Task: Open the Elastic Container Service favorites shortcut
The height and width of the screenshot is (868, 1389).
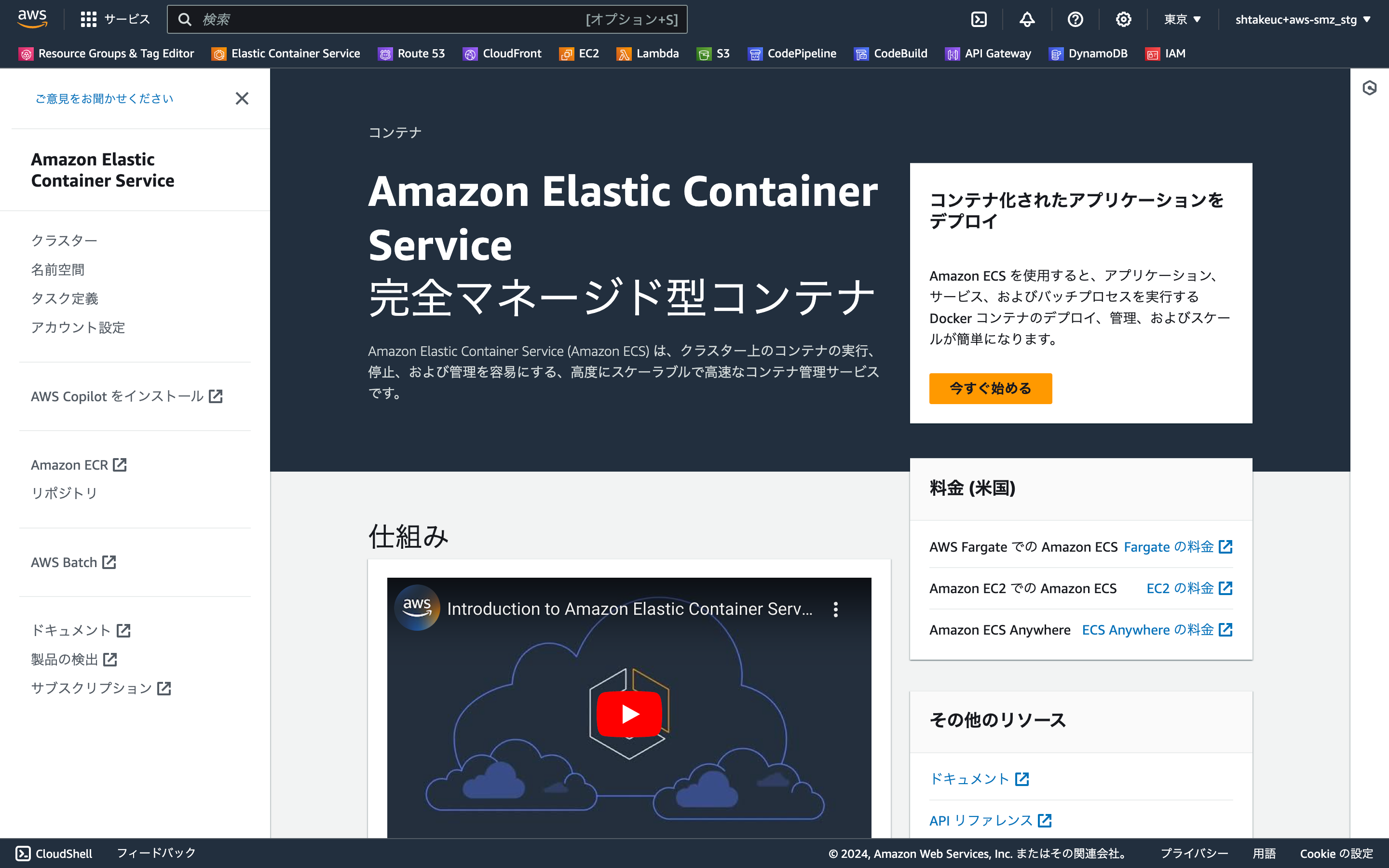Action: click(x=286, y=54)
